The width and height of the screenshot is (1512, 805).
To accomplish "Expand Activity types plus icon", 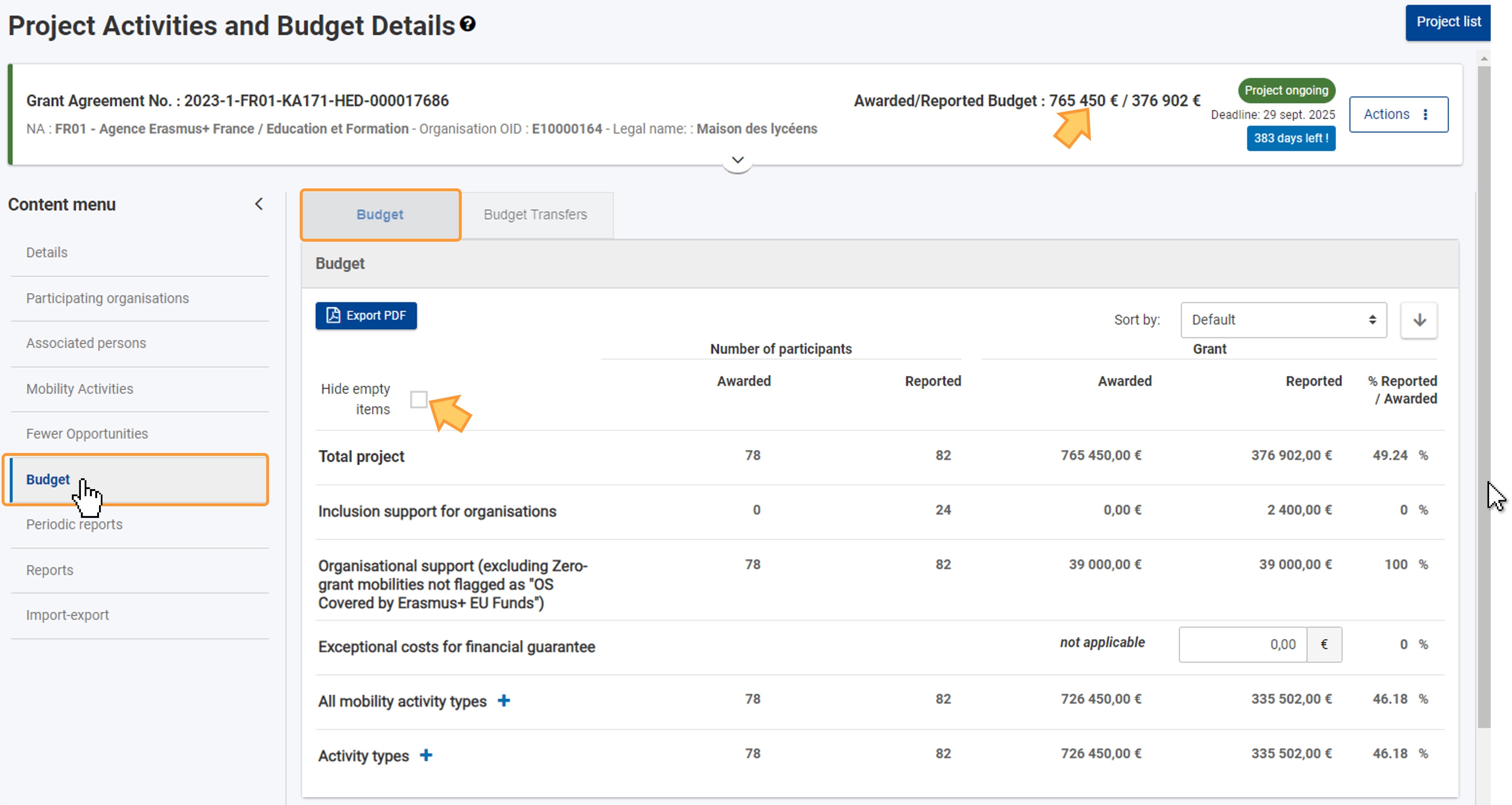I will [426, 755].
